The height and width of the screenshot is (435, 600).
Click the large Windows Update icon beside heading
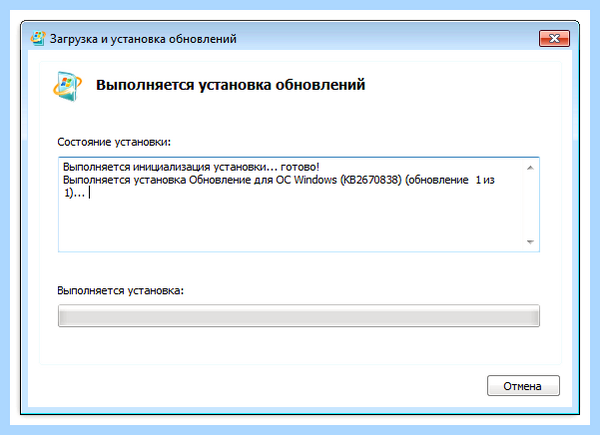[67, 86]
